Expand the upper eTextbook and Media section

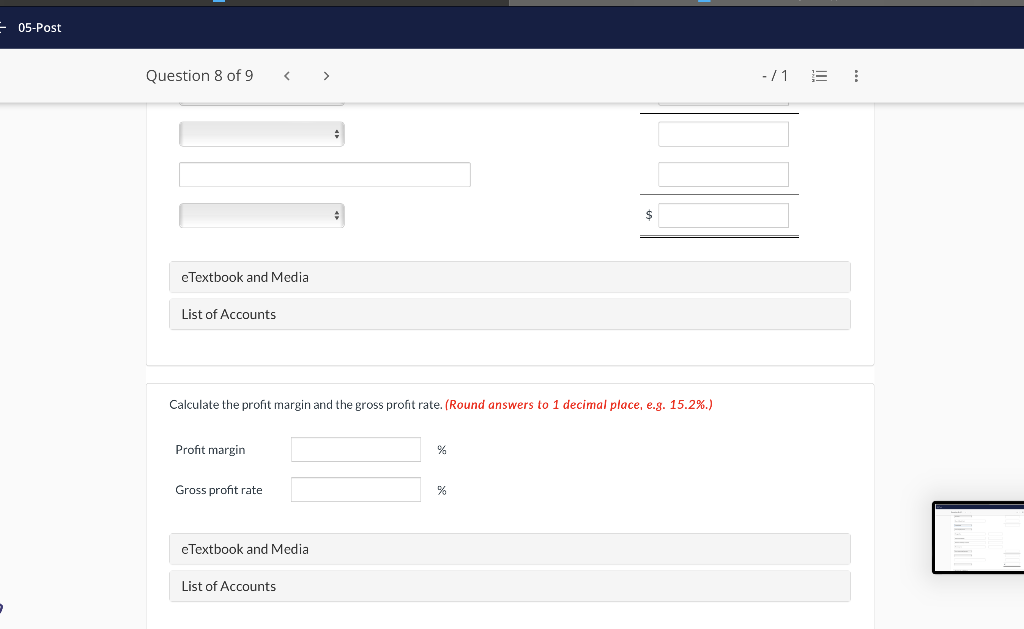pos(509,277)
